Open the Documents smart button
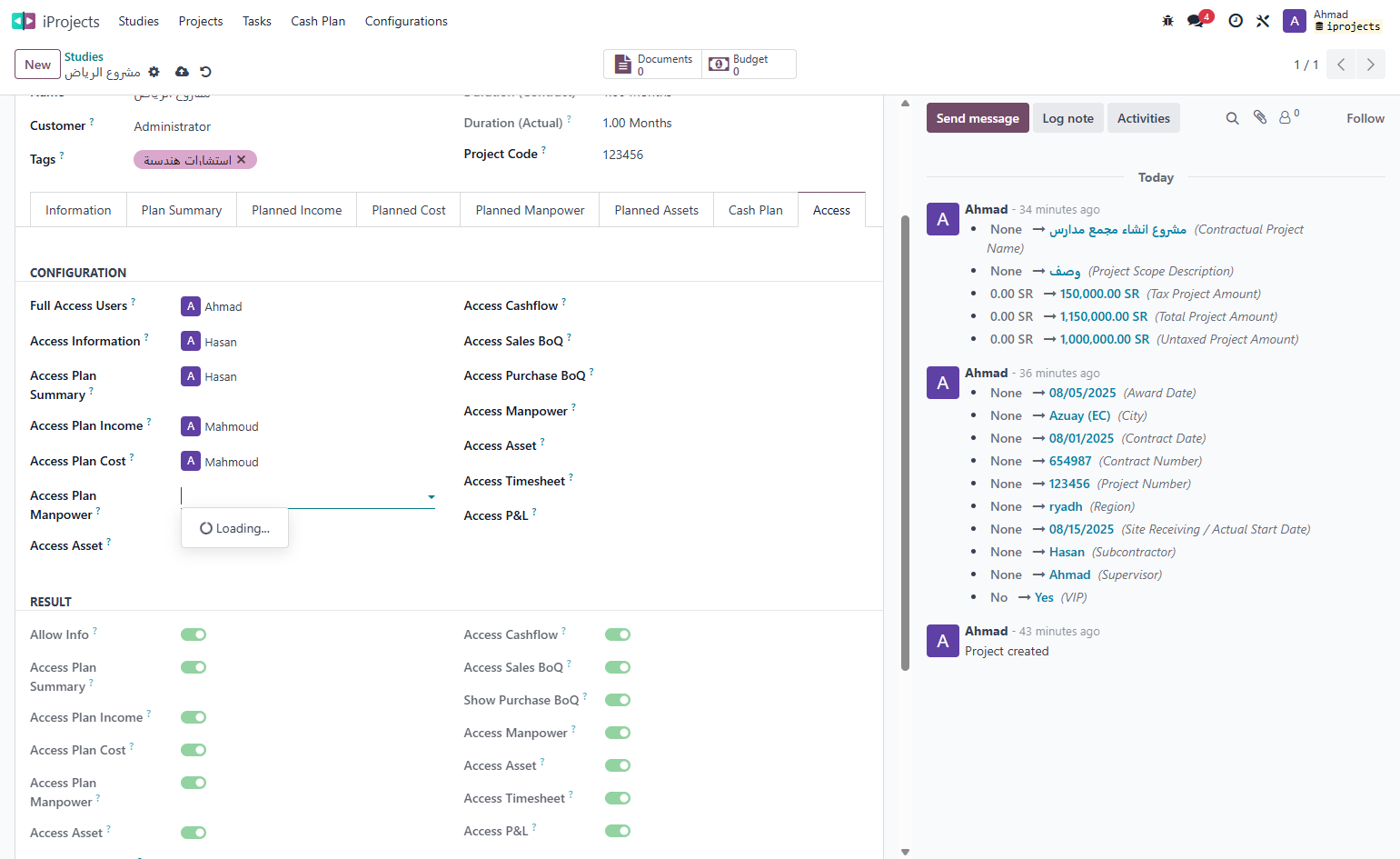Viewport: 1400px width, 859px height. (653, 65)
